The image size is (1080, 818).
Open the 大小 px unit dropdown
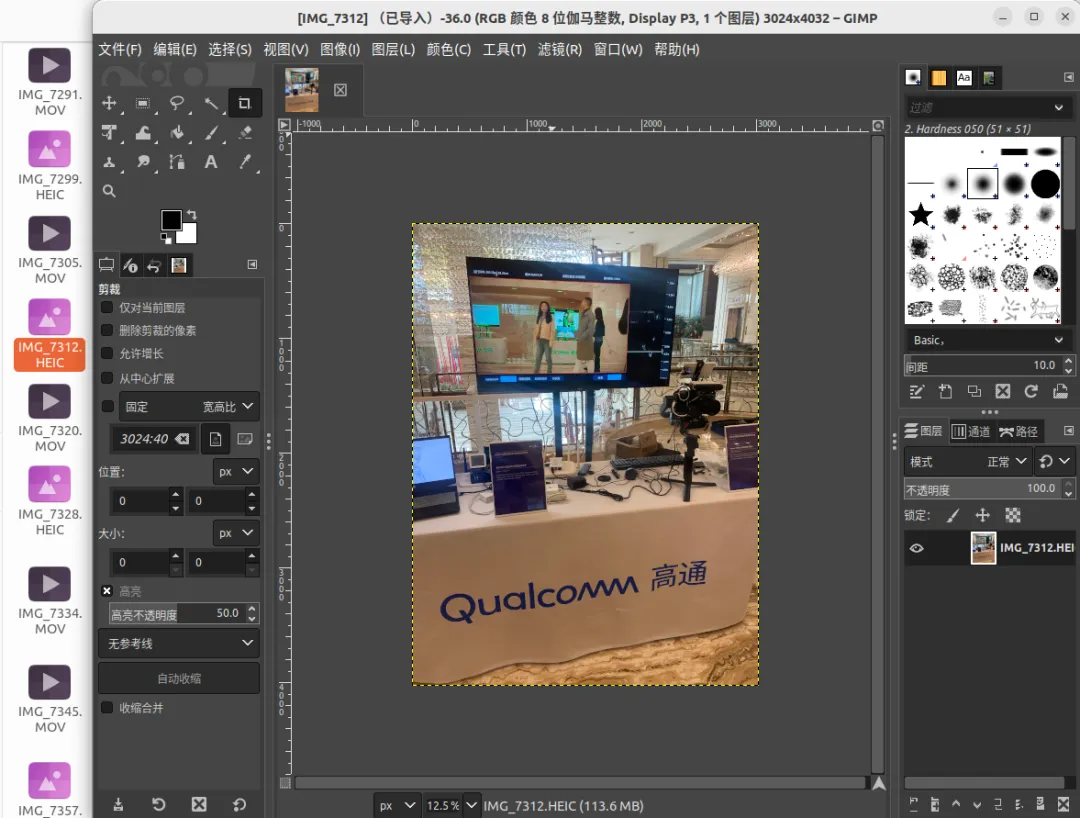point(236,533)
